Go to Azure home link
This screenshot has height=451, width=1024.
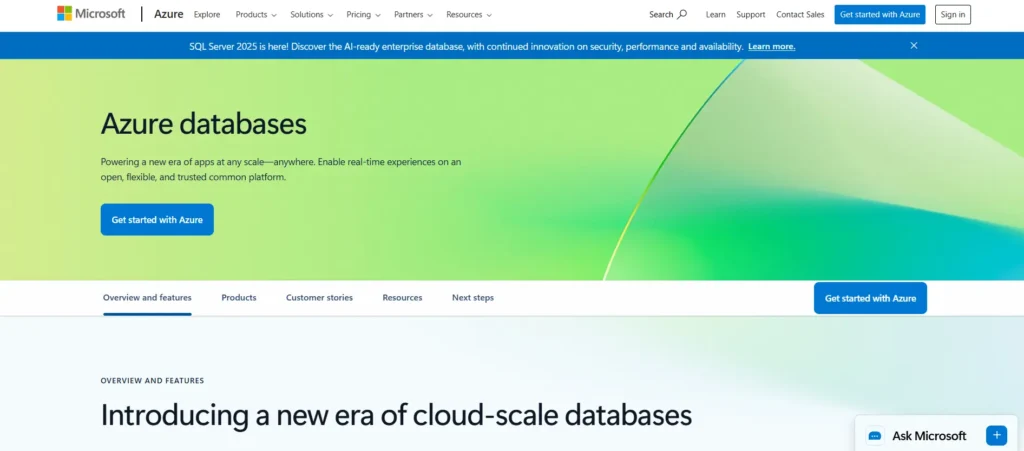pyautogui.click(x=168, y=14)
